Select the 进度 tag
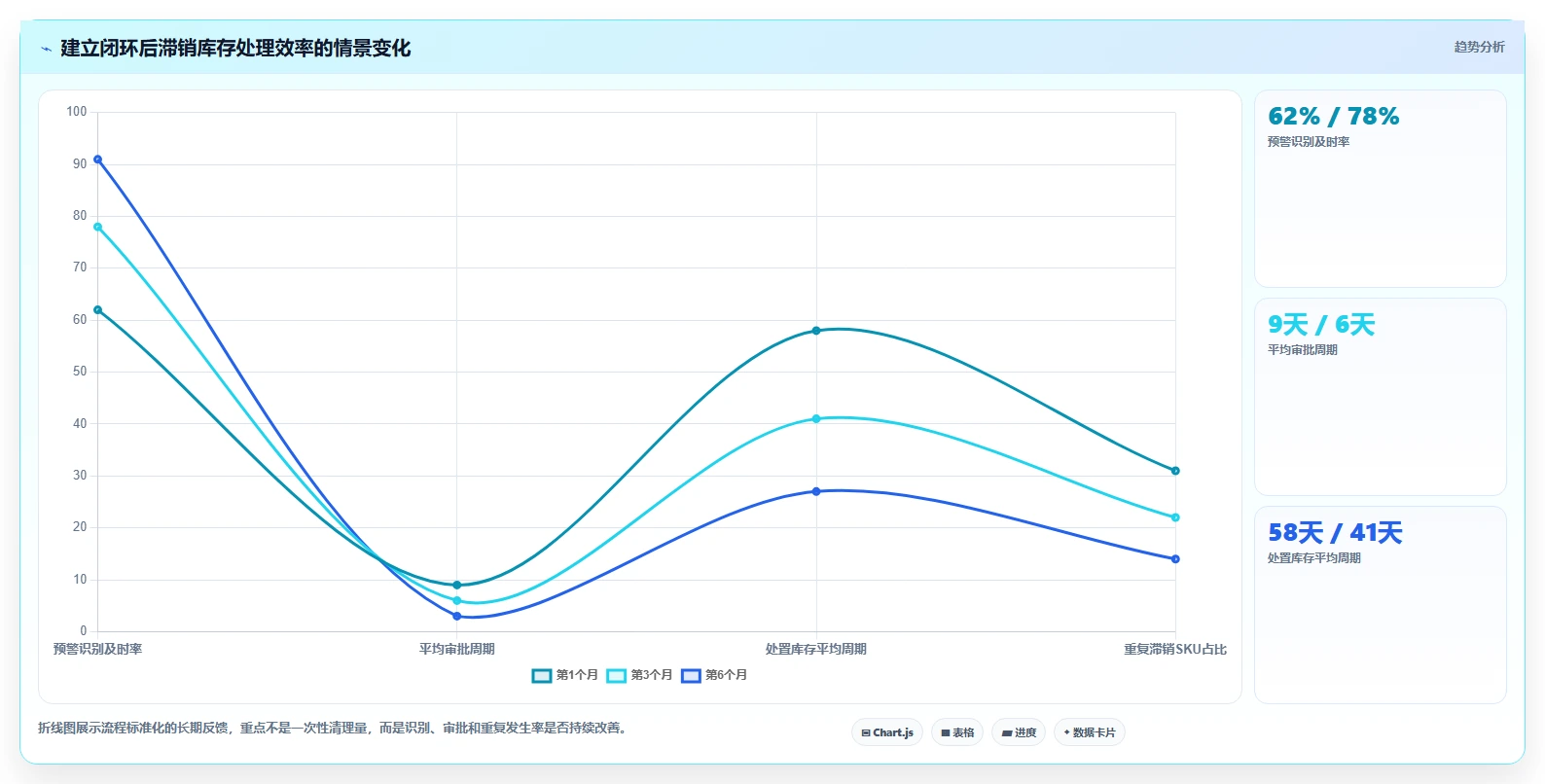The image size is (1545, 784). tap(1019, 732)
